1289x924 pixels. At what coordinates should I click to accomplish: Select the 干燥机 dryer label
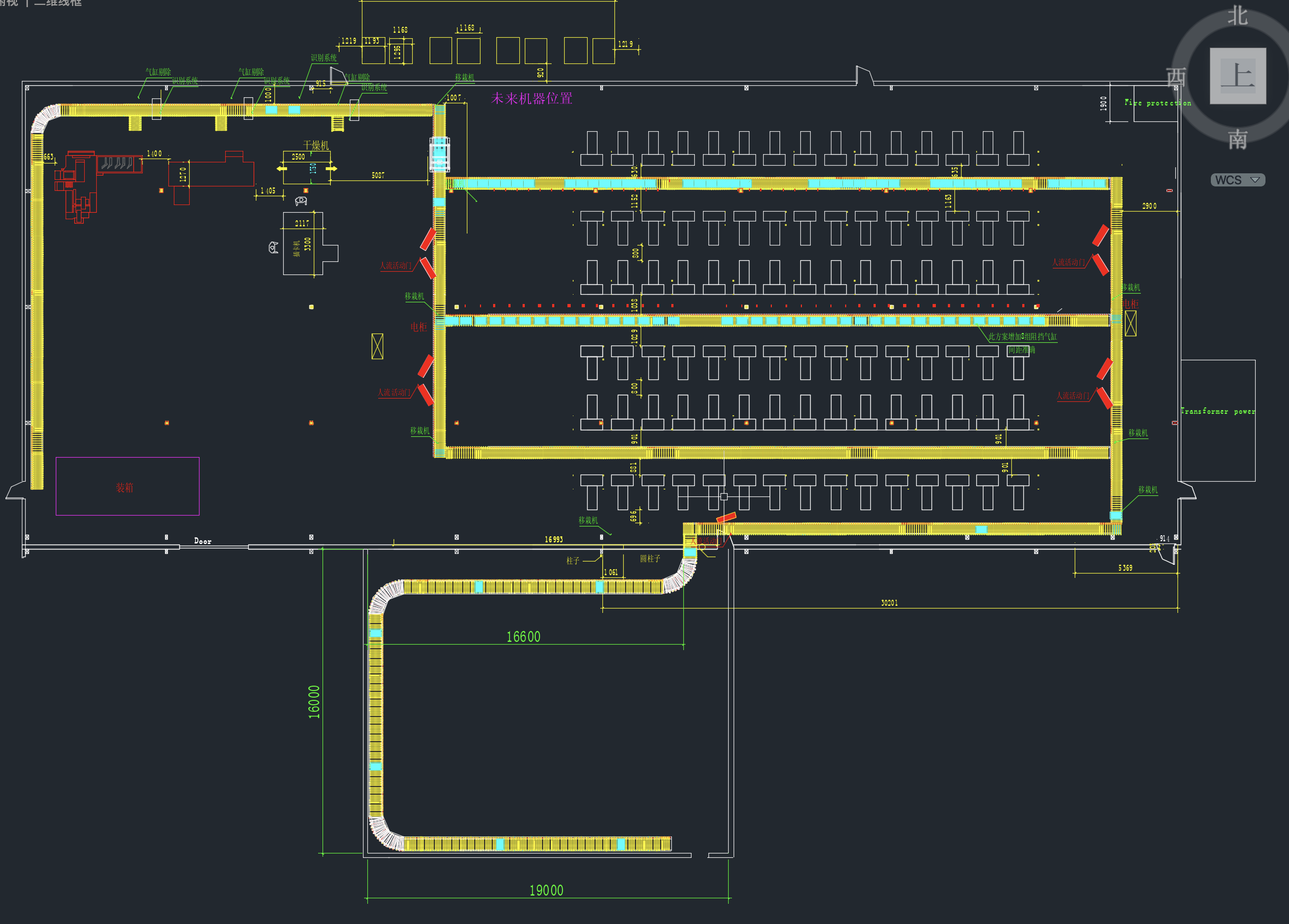point(315,145)
